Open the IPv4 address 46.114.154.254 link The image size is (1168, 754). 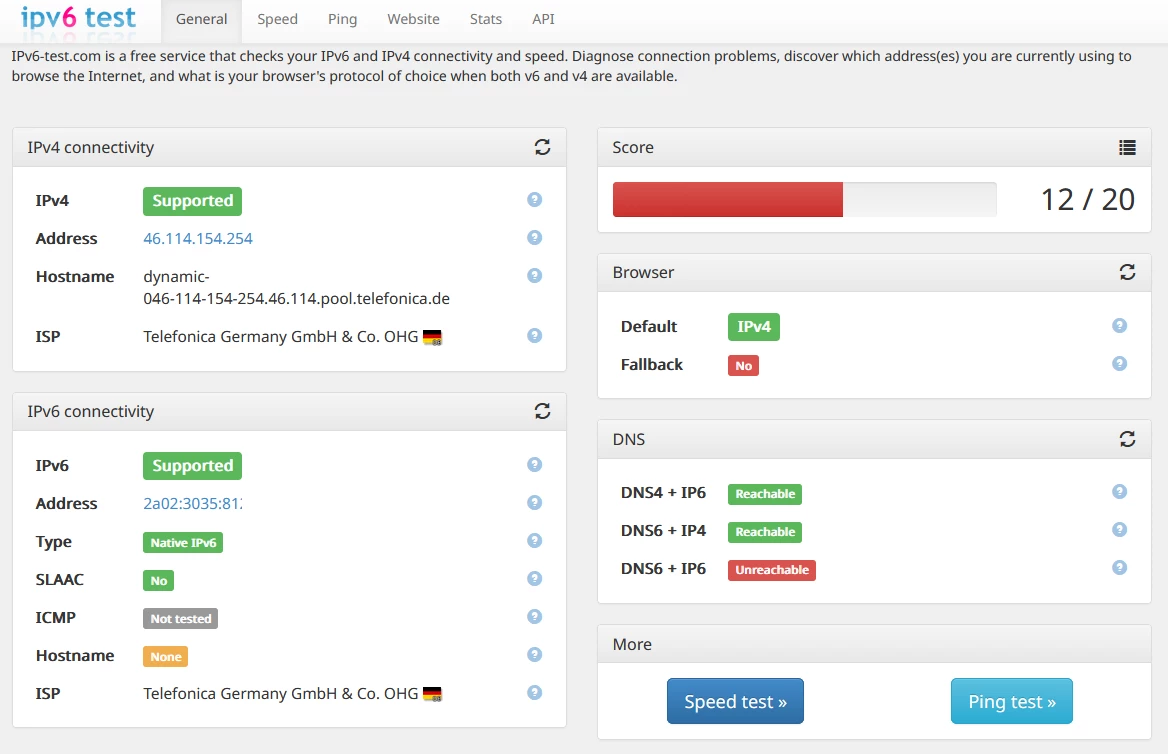[x=198, y=238]
